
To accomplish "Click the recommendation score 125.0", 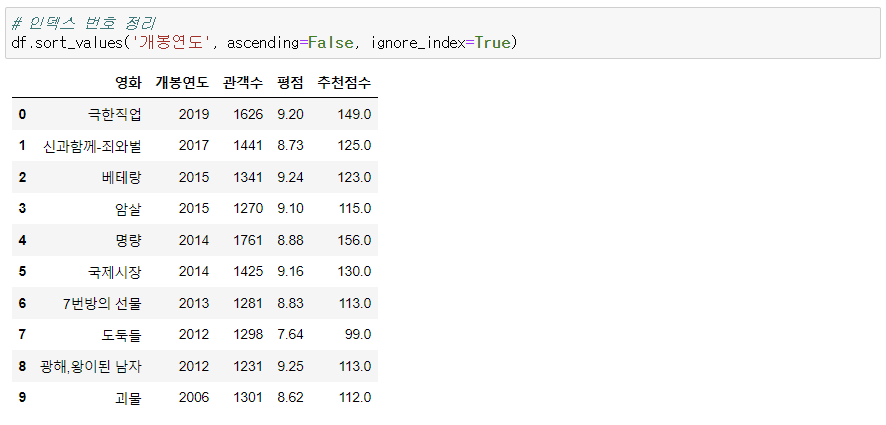I will point(354,146).
